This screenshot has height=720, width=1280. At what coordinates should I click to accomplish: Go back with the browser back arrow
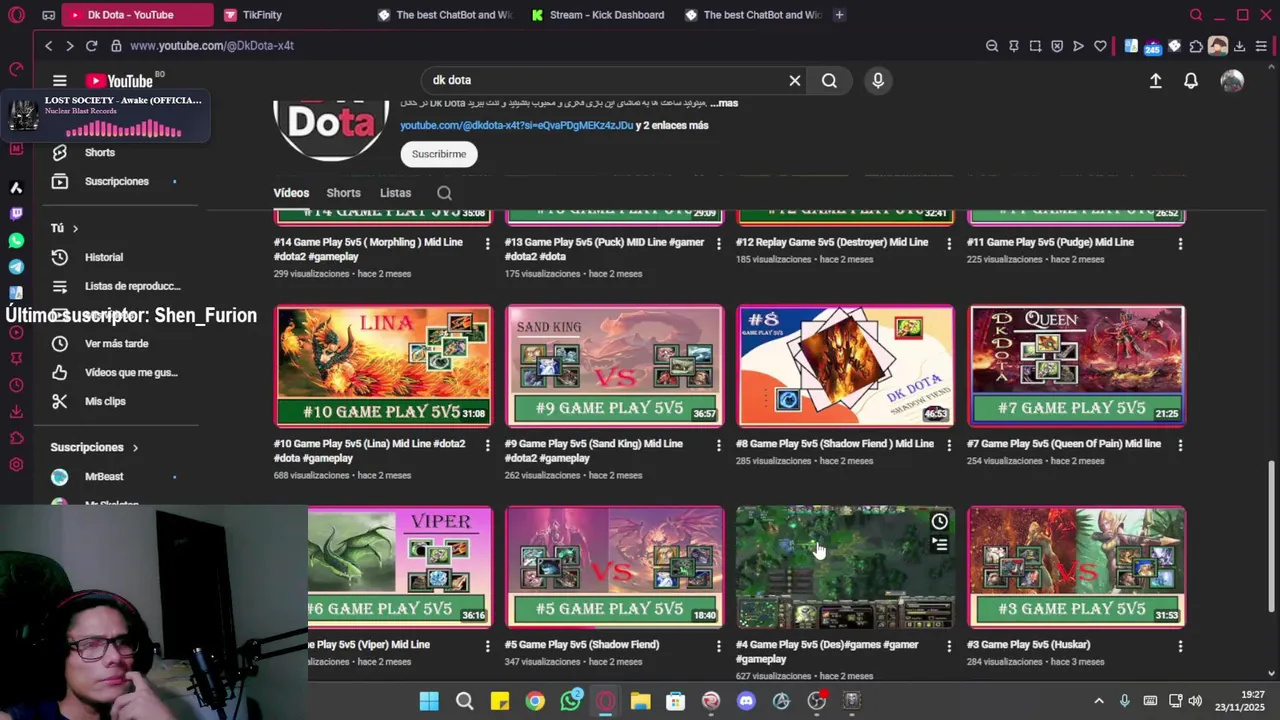[48, 45]
